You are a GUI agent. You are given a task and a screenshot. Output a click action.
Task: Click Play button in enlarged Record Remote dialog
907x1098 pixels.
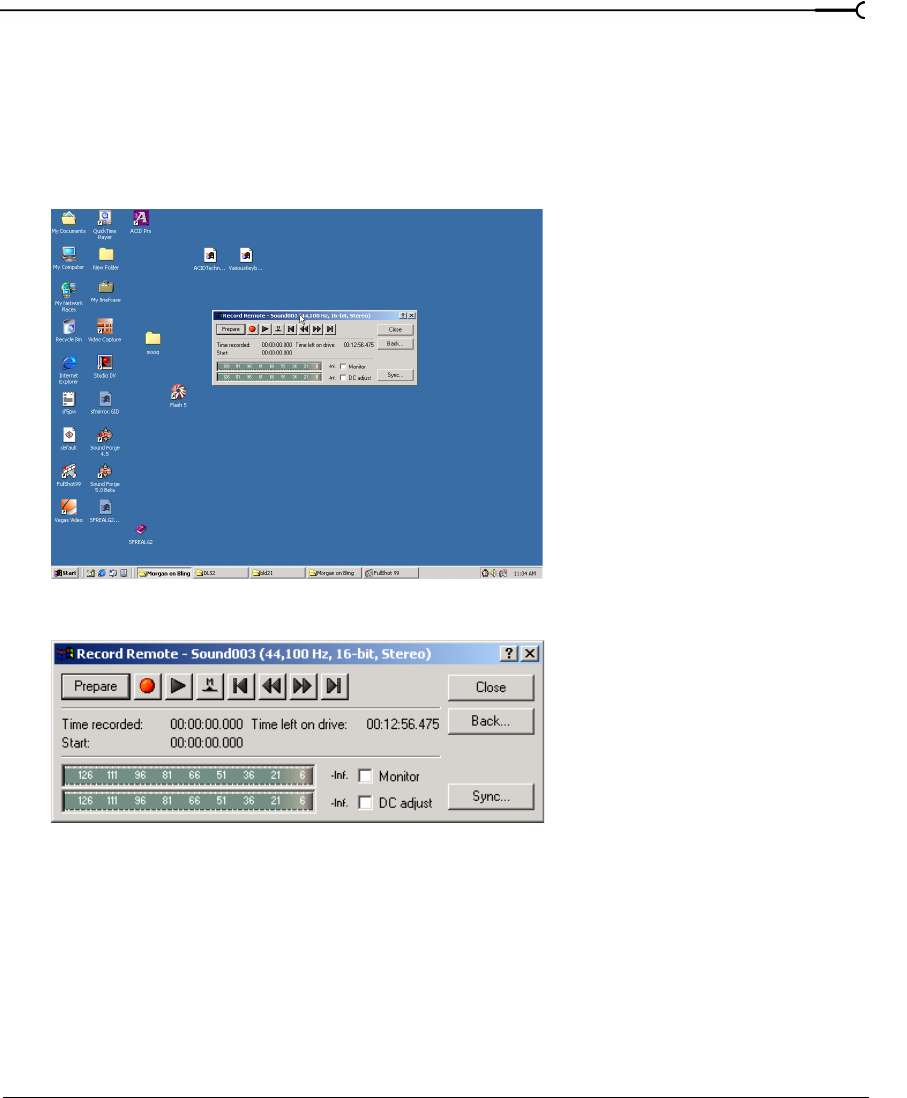[x=179, y=686]
